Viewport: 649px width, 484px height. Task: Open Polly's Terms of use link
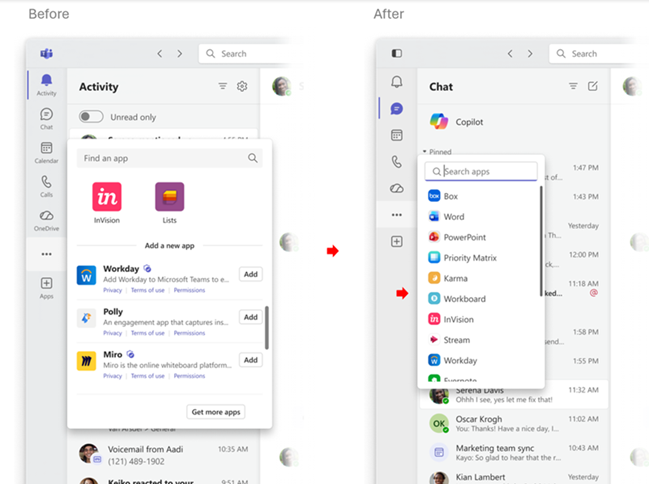pyautogui.click(x=148, y=333)
